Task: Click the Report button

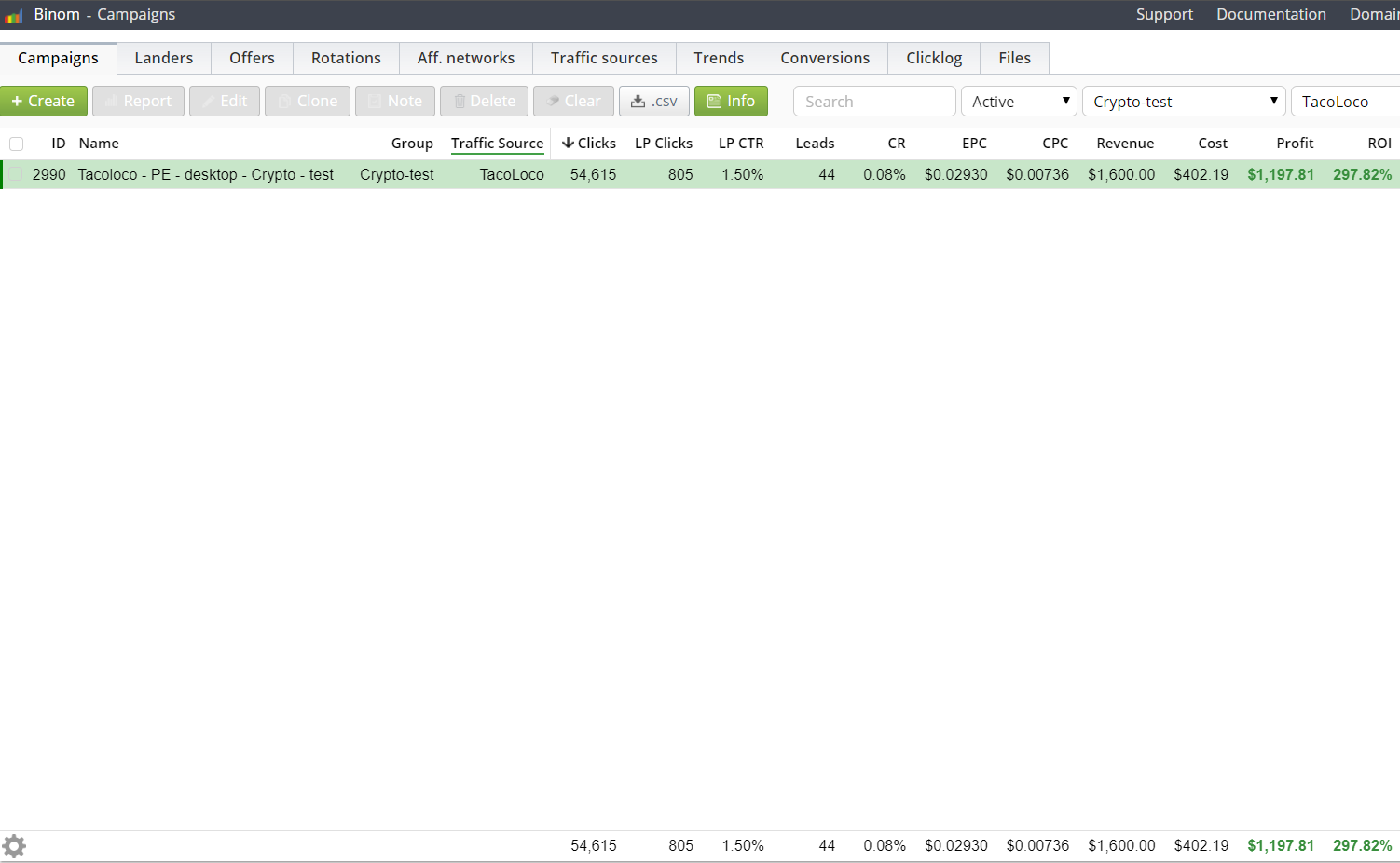Action: (138, 101)
